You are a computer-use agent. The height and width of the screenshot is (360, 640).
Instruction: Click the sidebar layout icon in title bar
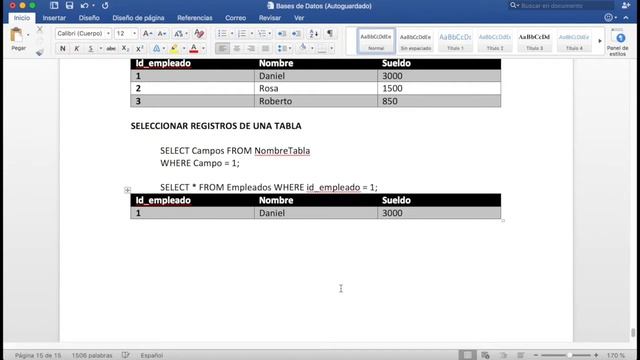54,6
